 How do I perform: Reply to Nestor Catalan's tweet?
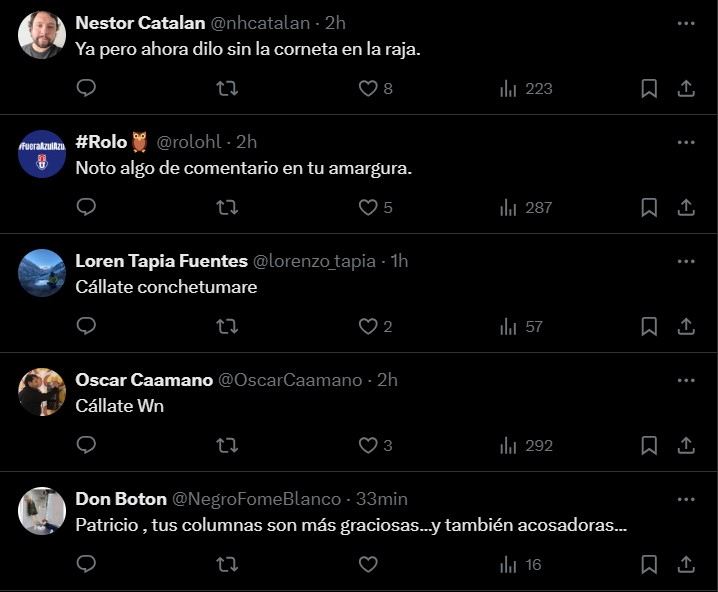pyautogui.click(x=86, y=88)
